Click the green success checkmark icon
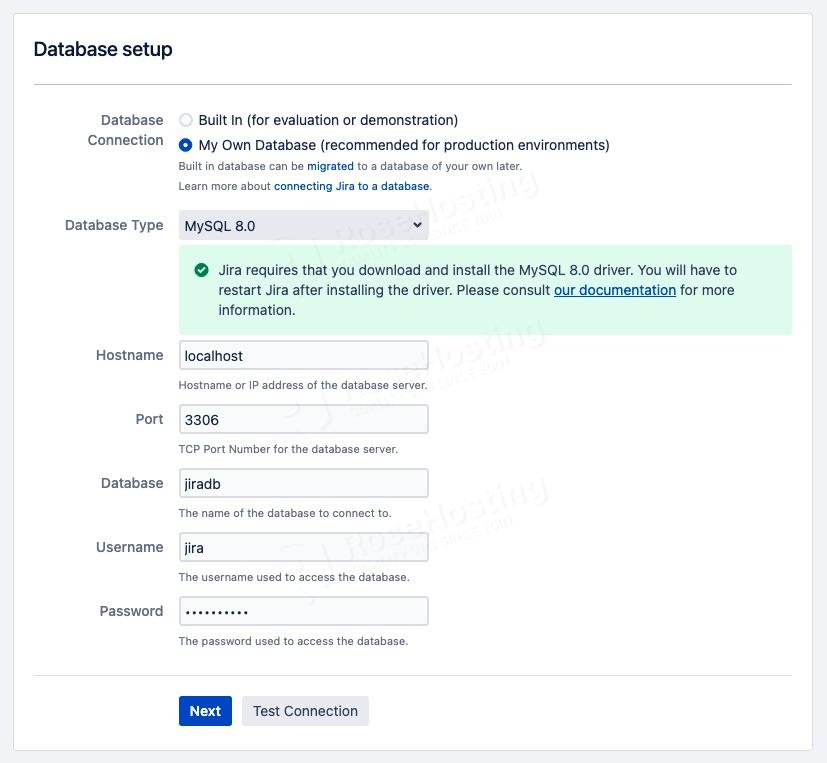This screenshot has height=763, width=827. click(x=201, y=270)
